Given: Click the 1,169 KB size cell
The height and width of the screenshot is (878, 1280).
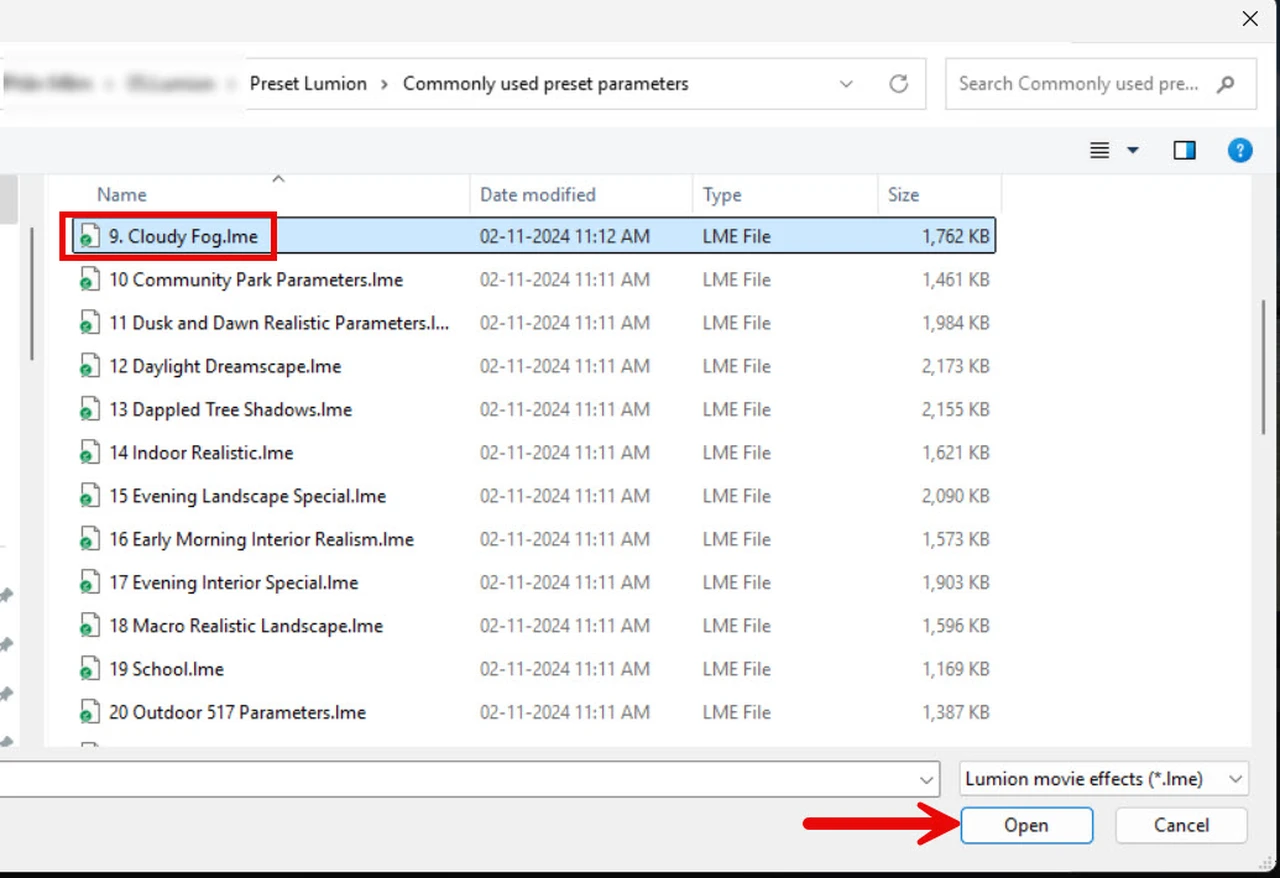Looking at the screenshot, I should pos(955,669).
